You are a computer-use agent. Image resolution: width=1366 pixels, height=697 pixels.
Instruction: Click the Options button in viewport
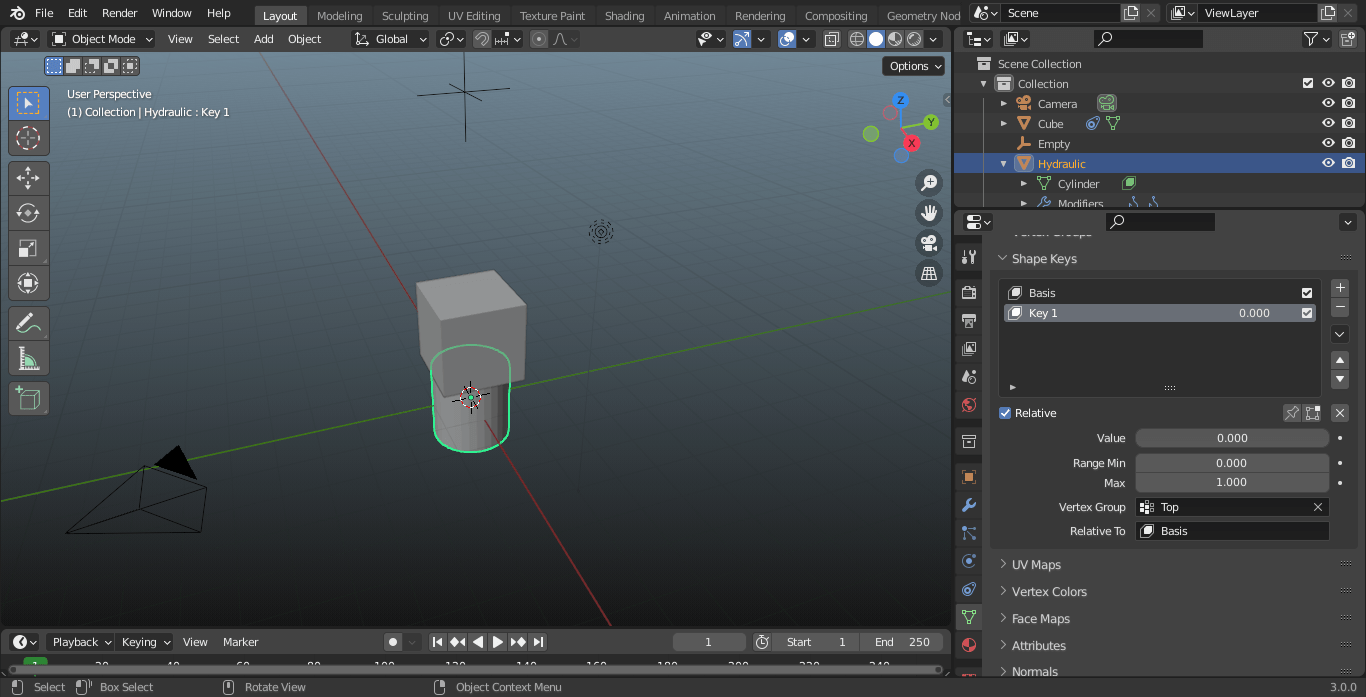(912, 65)
